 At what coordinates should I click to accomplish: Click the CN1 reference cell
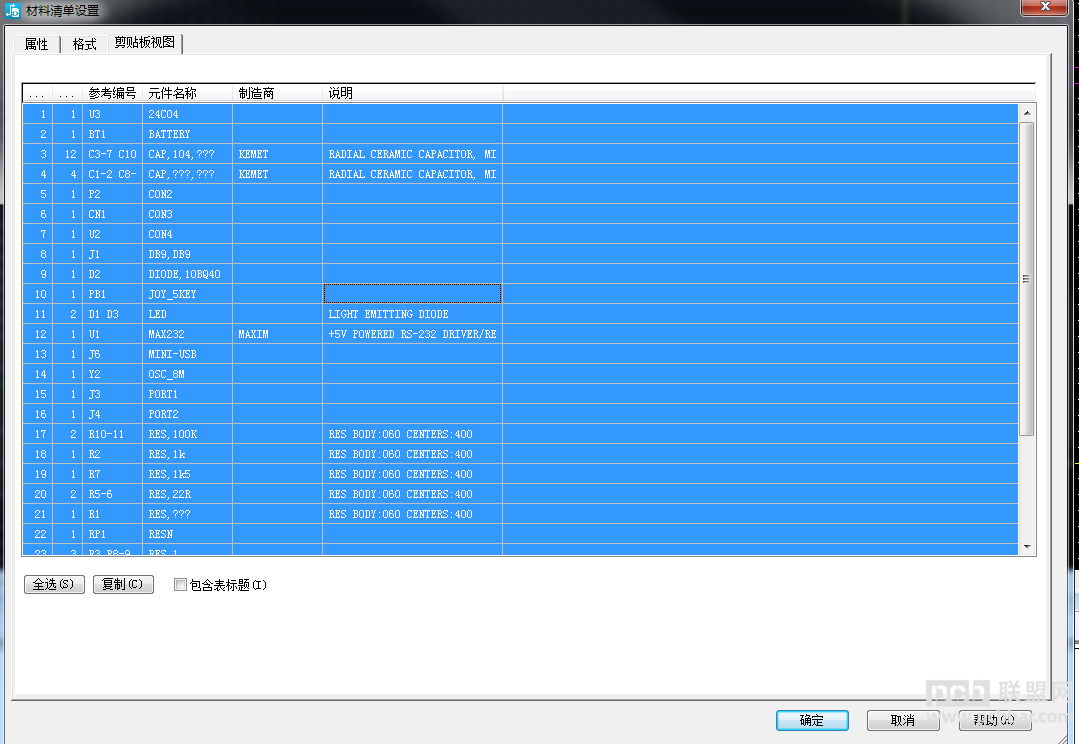click(x=112, y=214)
